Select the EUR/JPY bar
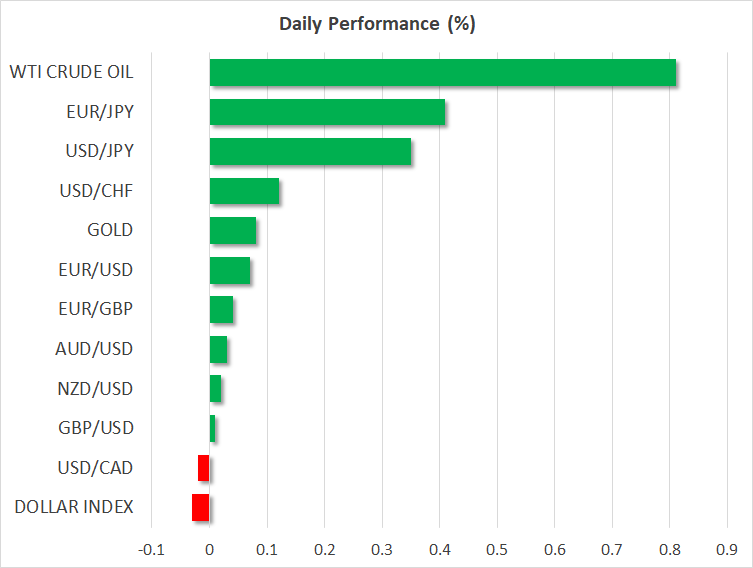This screenshot has height=568, width=753. [x=327, y=112]
